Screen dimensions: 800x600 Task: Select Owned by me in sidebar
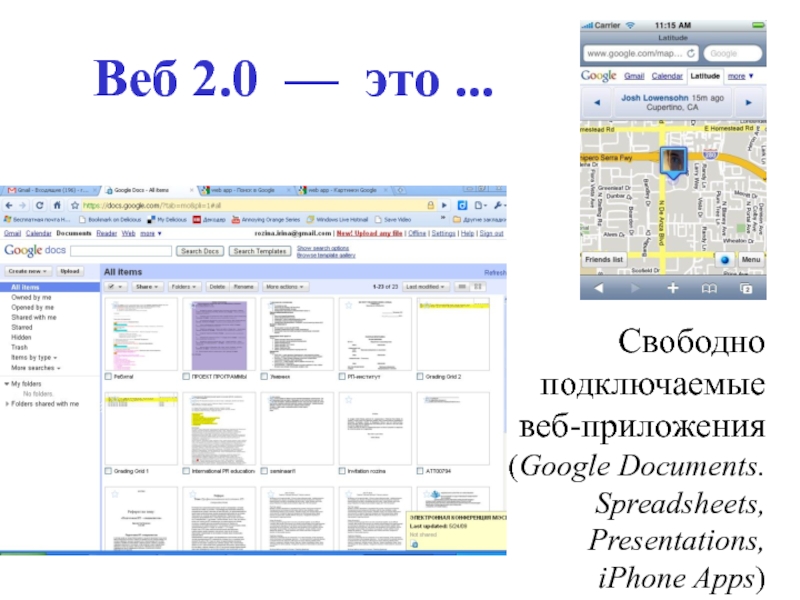31,297
